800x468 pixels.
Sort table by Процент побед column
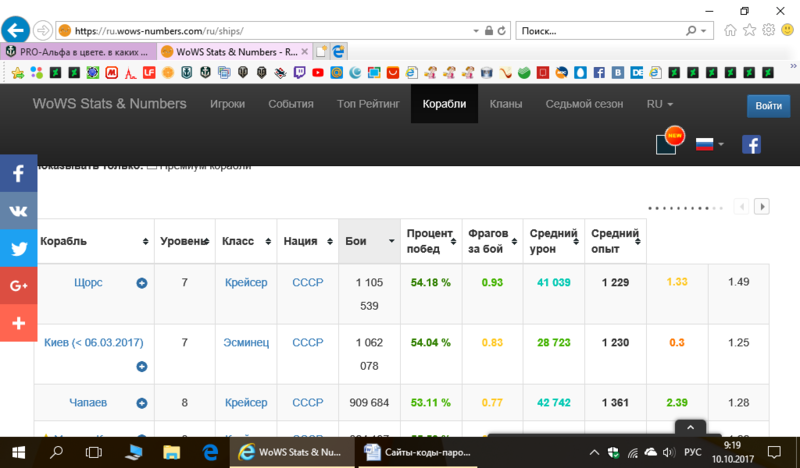click(431, 241)
